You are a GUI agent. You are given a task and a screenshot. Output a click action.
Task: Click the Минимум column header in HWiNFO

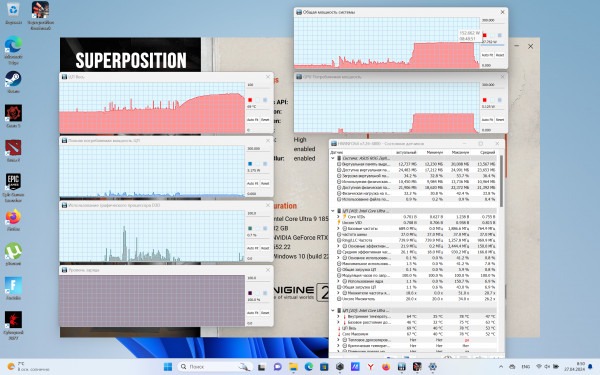(x=435, y=152)
